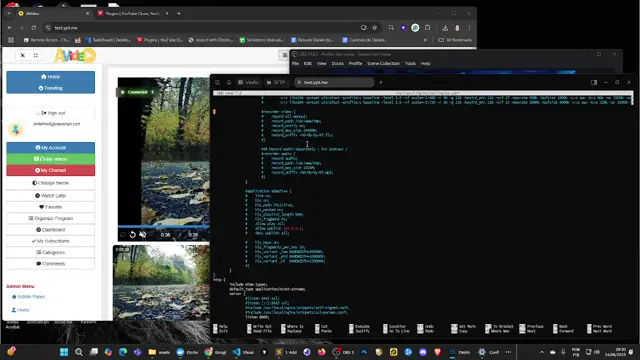Open Categories in the sidebar
The image size is (640, 360).
click(51, 253)
